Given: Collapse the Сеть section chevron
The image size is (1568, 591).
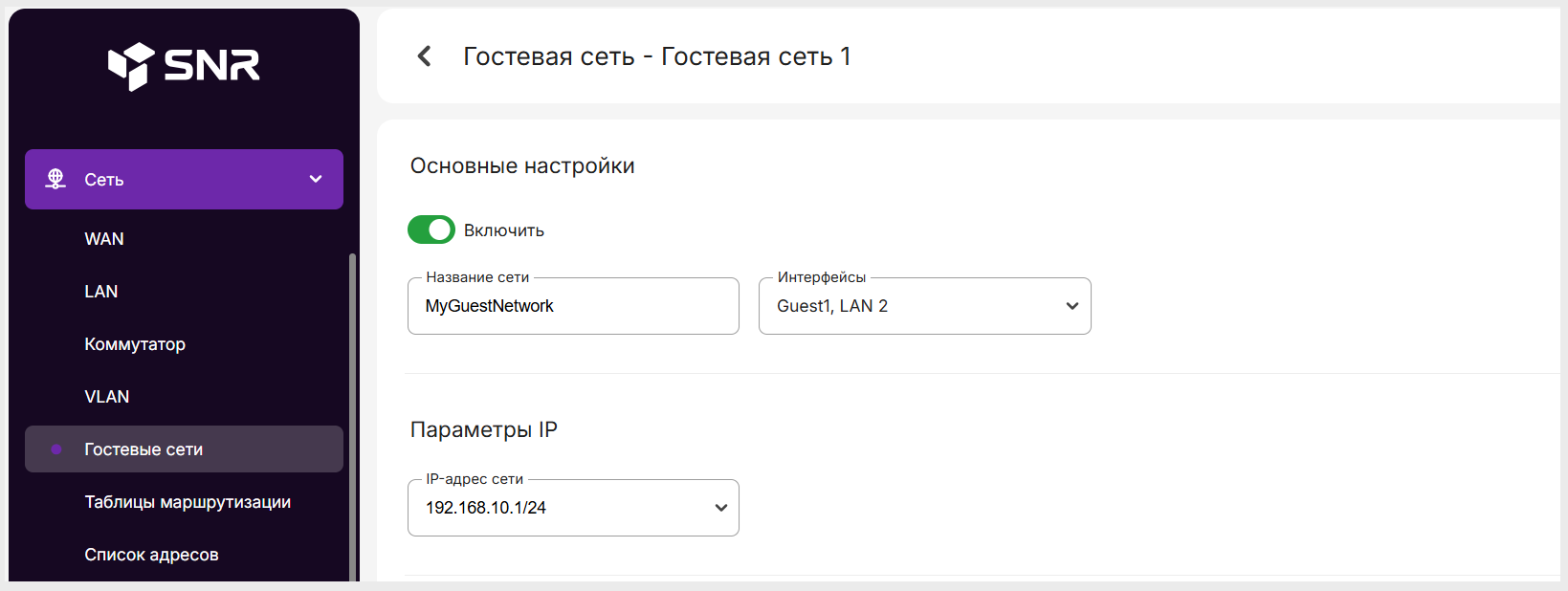Looking at the screenshot, I should click(316, 179).
